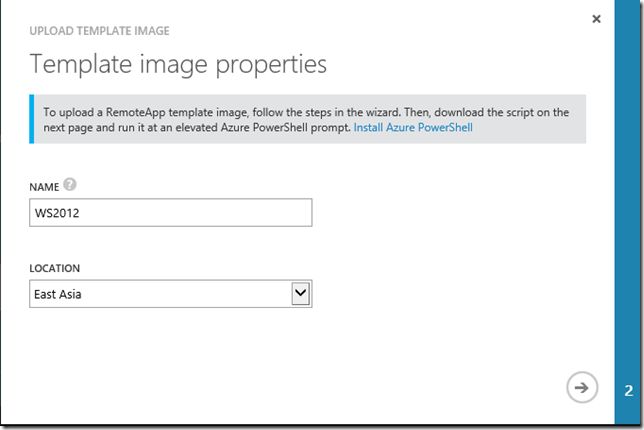
Task: Click the step 2 number in blue sidebar
Action: tap(629, 391)
